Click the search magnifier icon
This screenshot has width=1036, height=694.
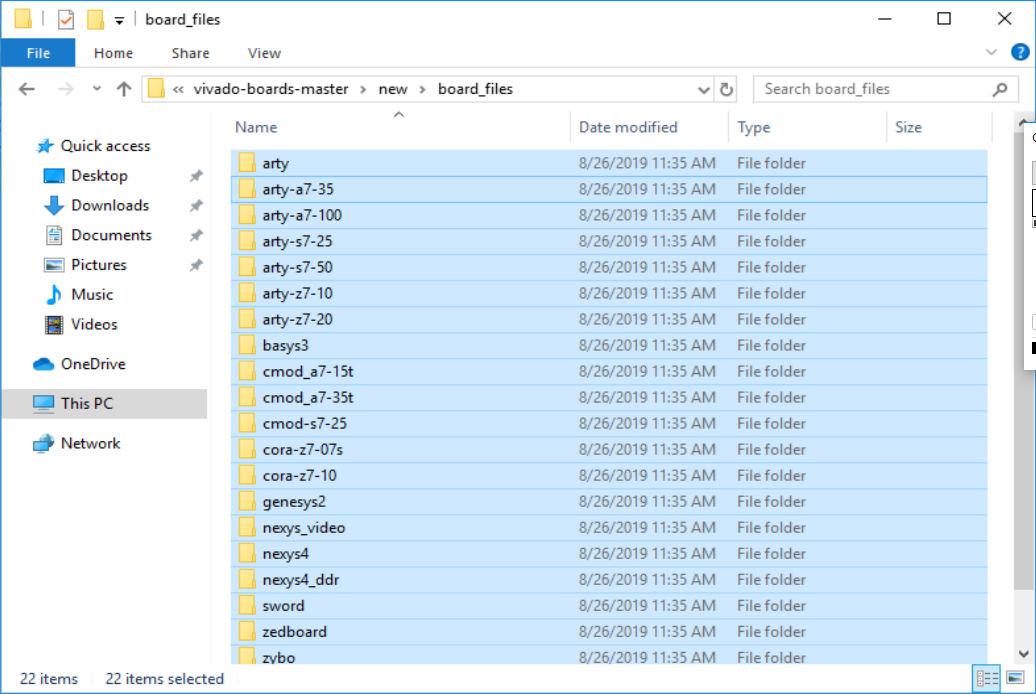[1000, 89]
